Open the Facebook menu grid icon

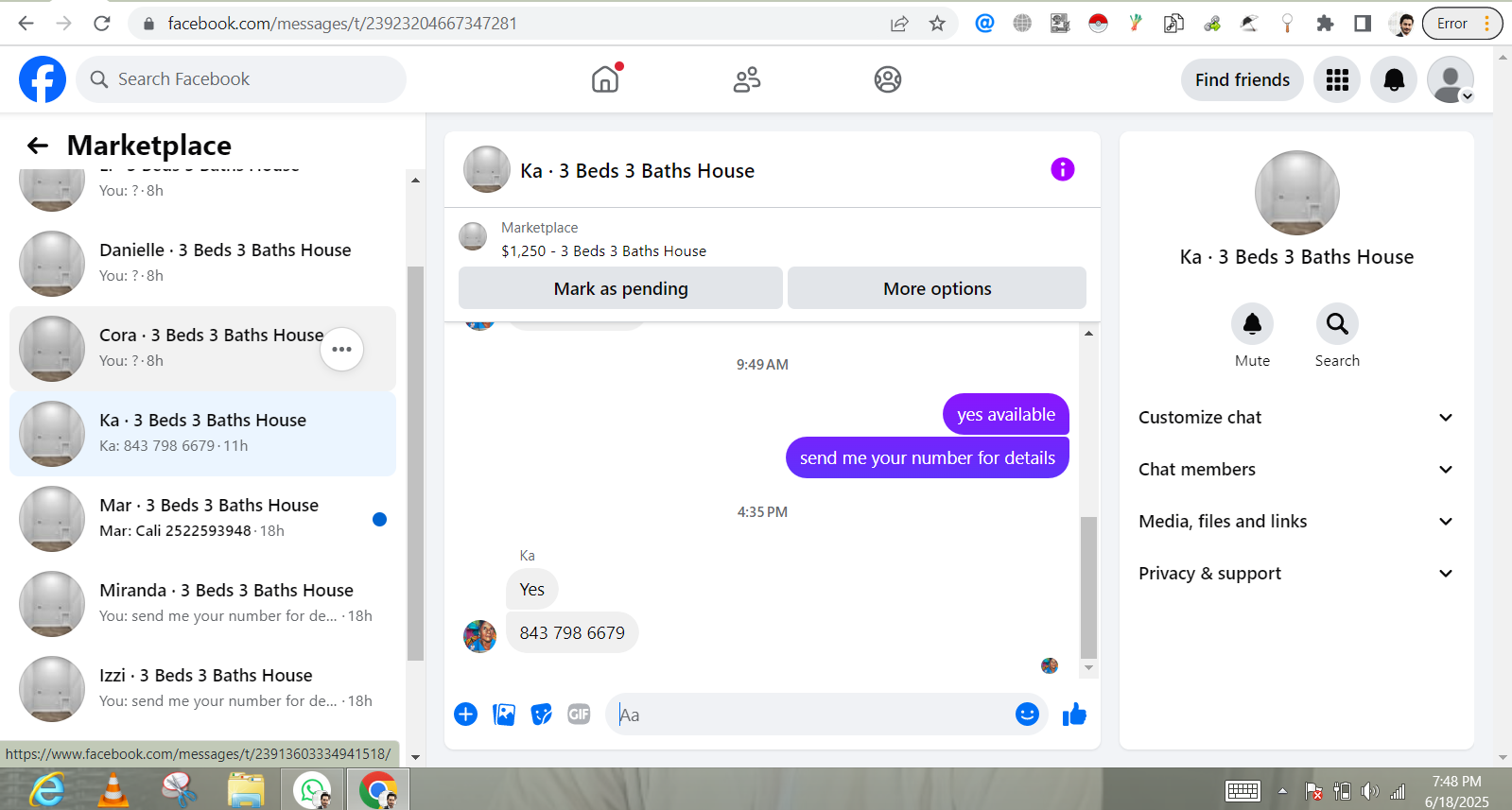[1337, 79]
